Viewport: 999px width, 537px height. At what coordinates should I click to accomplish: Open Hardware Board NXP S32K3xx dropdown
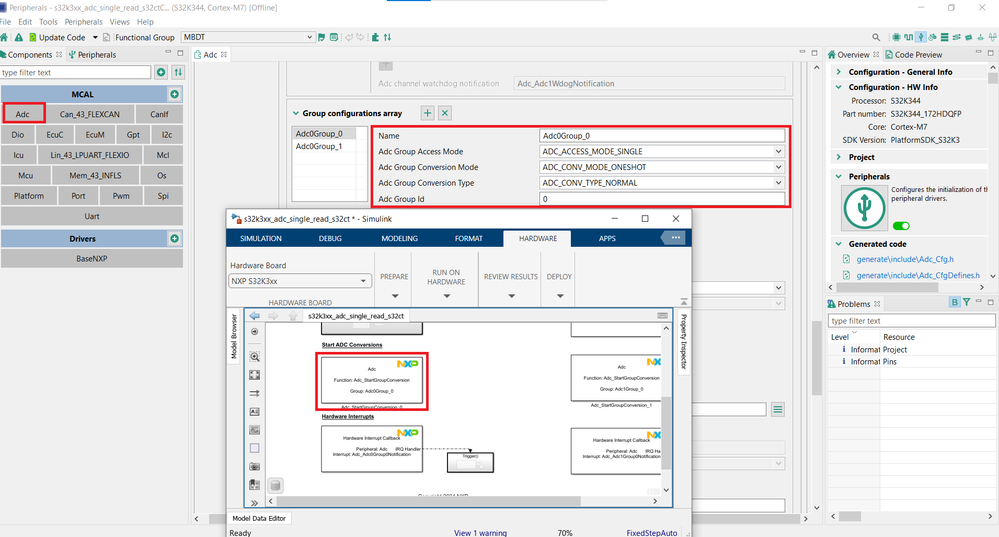coord(364,281)
